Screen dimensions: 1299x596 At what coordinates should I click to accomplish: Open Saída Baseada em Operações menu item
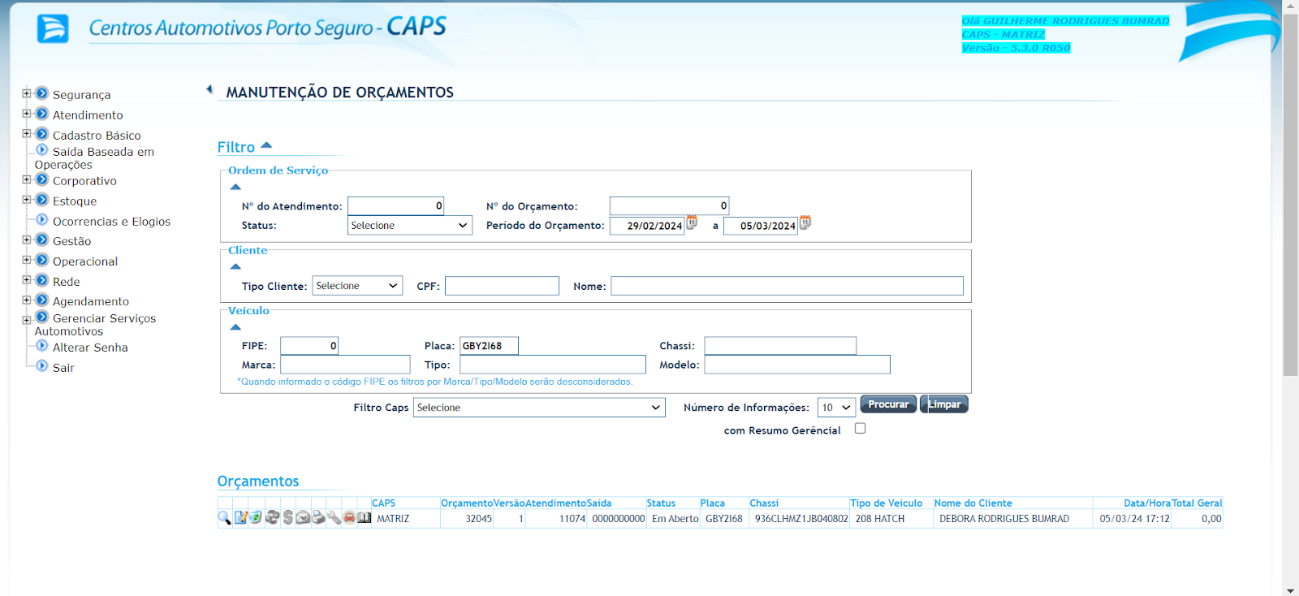(95, 158)
